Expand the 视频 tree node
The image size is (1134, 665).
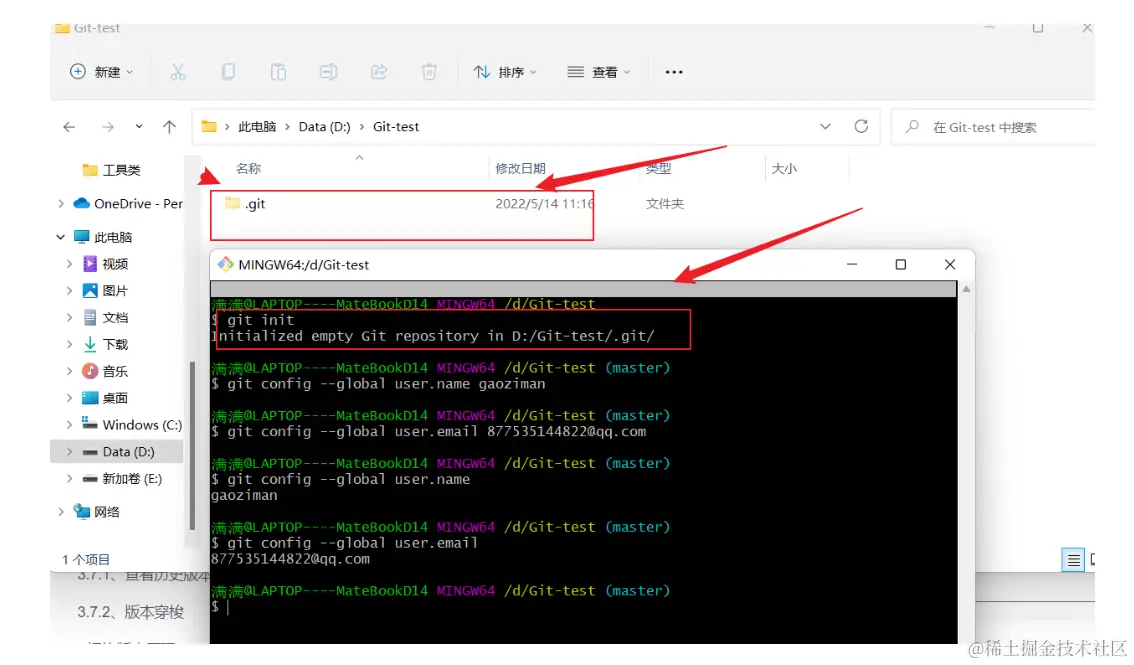(x=69, y=264)
